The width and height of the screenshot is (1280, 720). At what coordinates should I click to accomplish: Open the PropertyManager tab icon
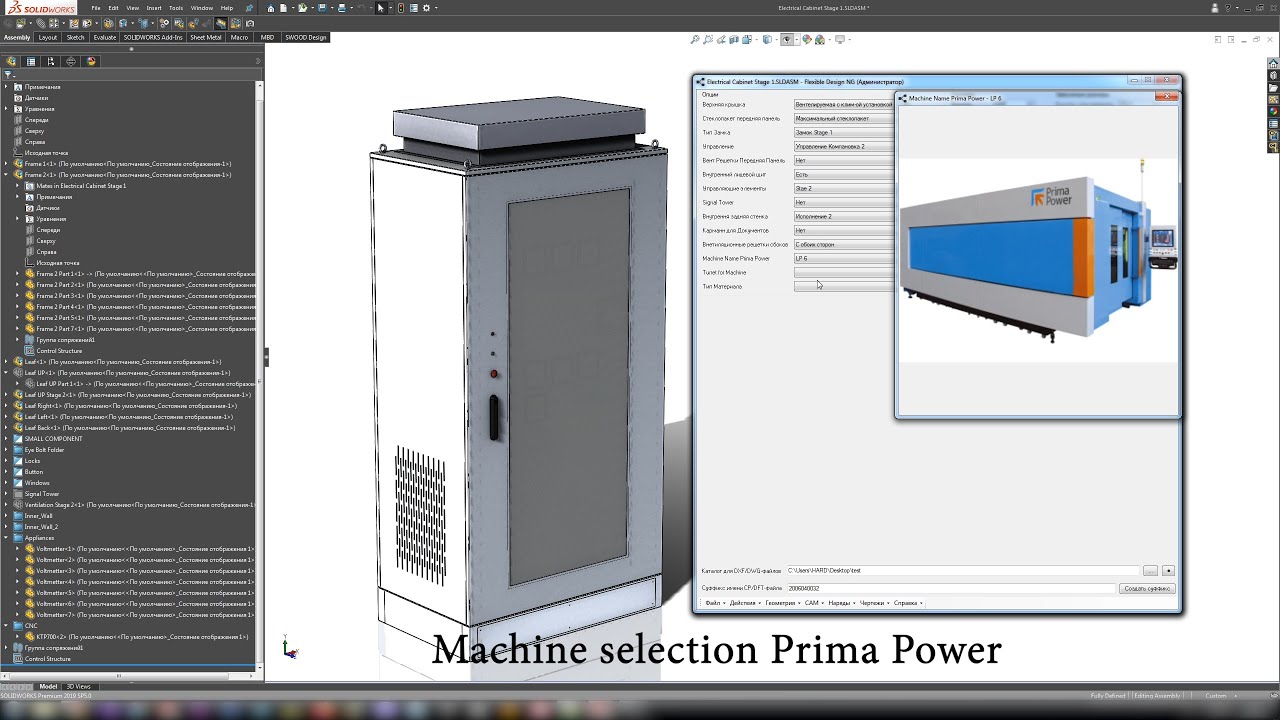31,61
